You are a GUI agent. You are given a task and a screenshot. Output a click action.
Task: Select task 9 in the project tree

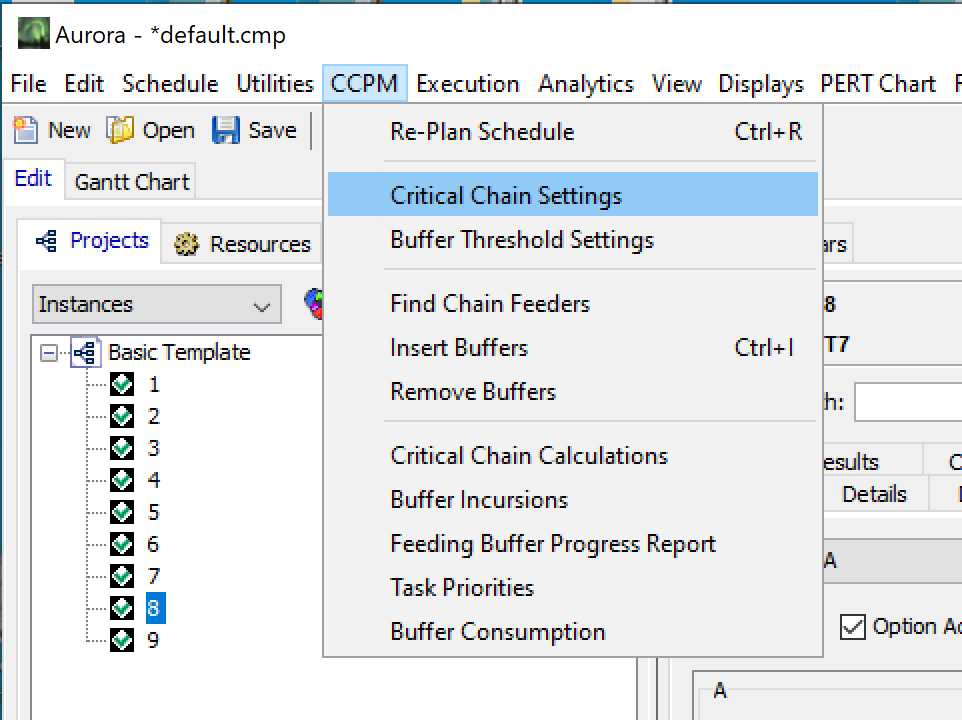(153, 640)
